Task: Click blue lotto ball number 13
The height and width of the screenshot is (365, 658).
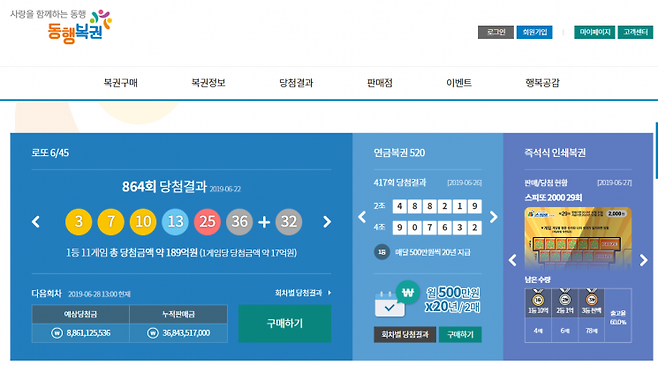Action: coord(175,222)
